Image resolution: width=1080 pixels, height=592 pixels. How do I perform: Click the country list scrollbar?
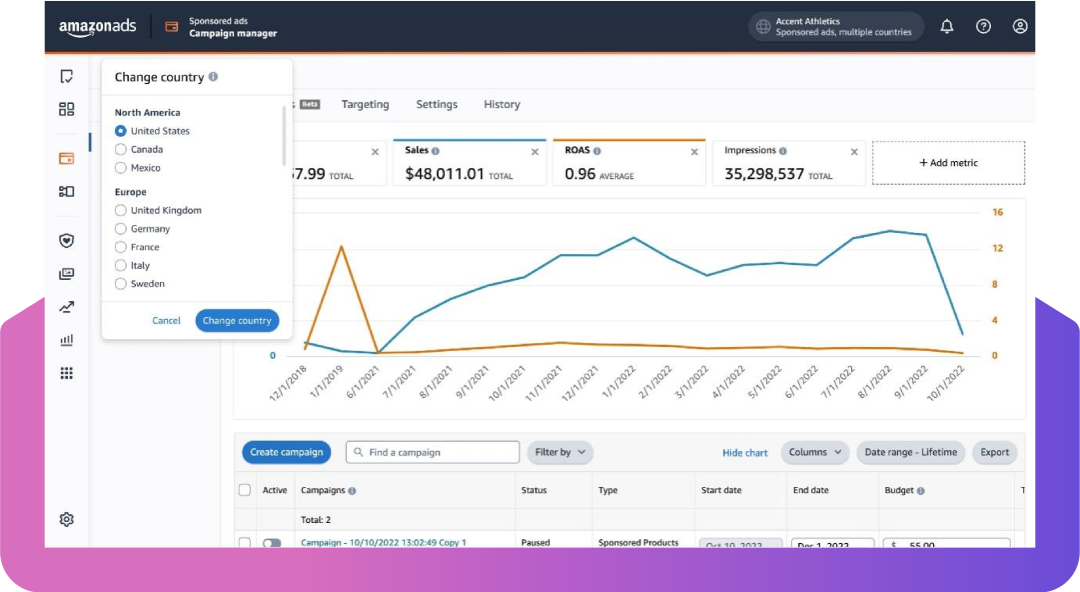tap(284, 136)
